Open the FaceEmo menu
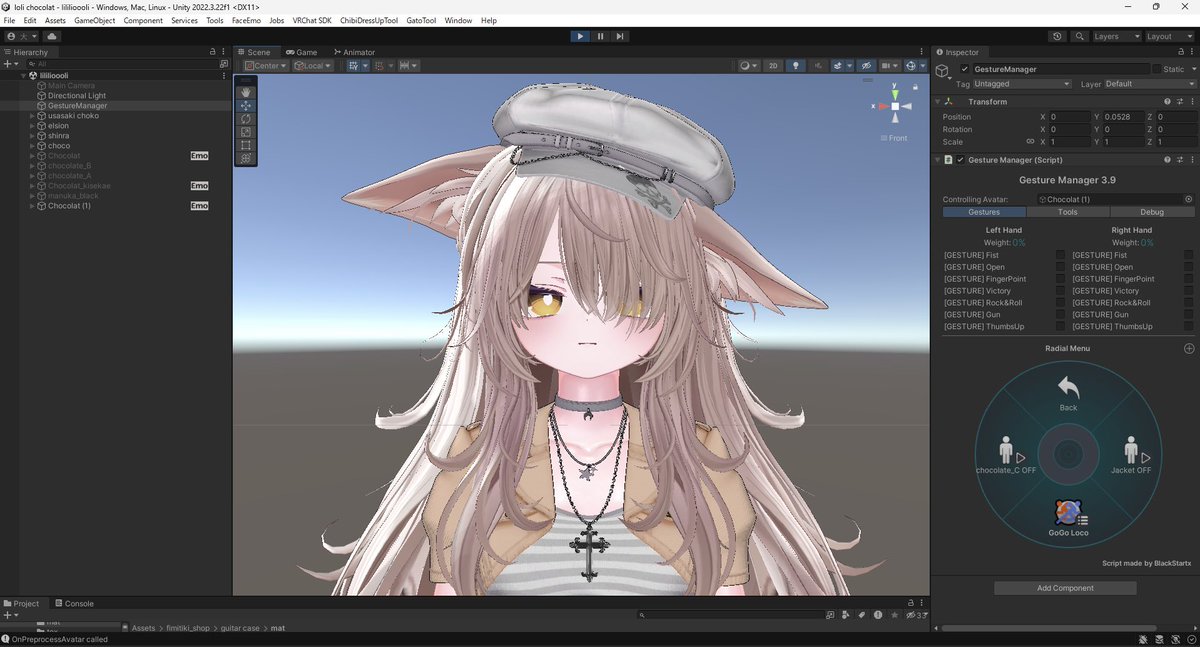 point(246,20)
